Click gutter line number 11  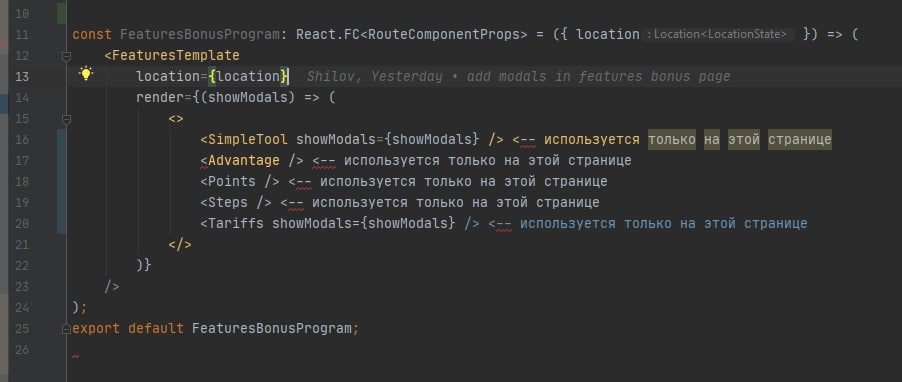(22, 35)
